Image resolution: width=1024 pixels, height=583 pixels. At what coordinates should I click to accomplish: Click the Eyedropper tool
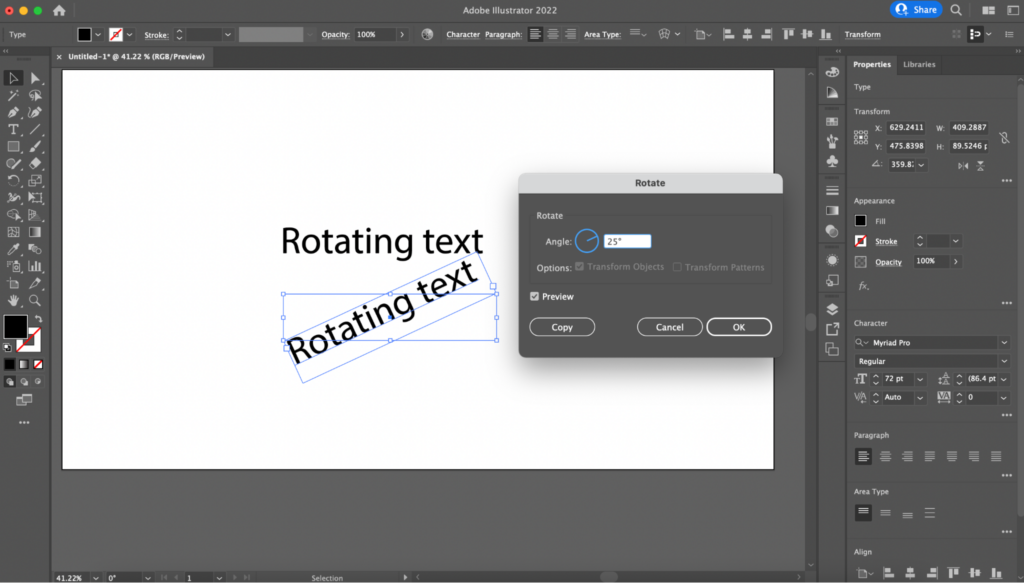coord(13,249)
